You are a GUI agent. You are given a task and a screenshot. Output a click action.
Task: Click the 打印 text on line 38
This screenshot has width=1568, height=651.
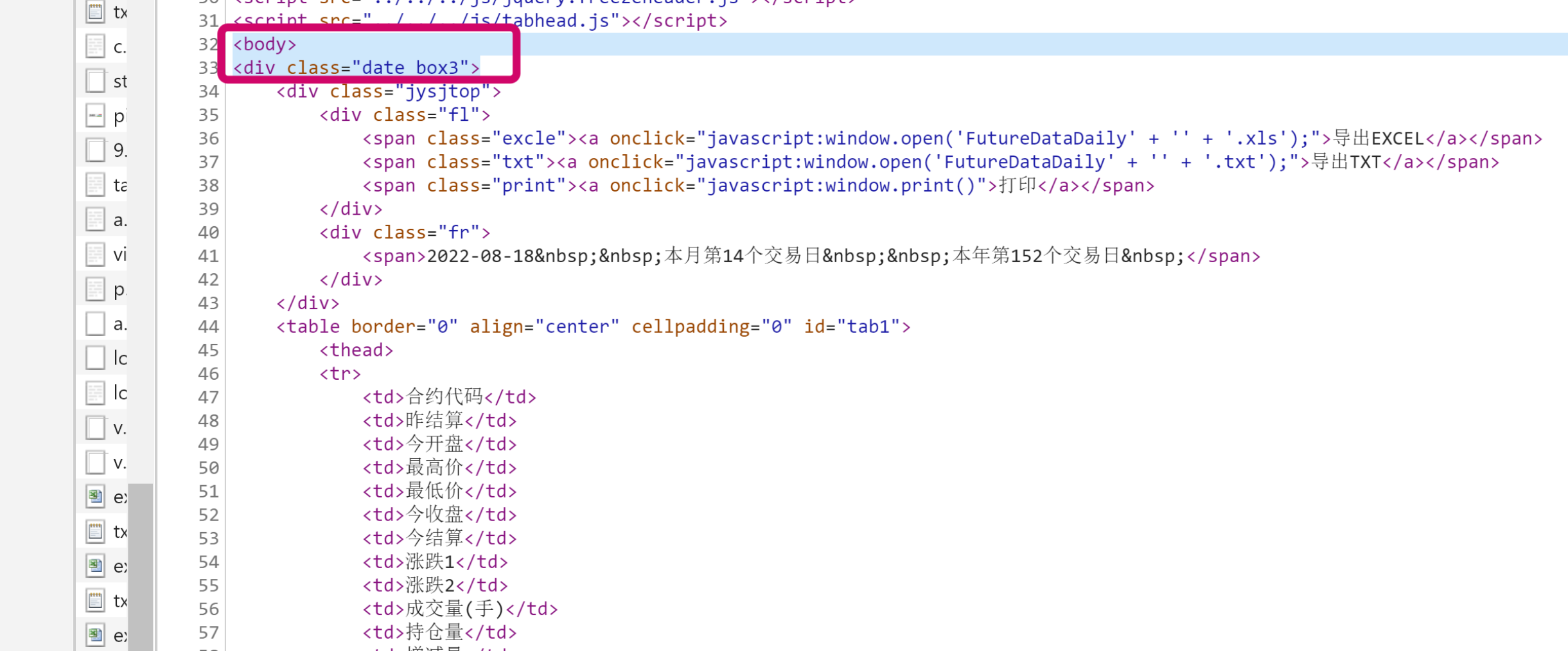point(1017,186)
